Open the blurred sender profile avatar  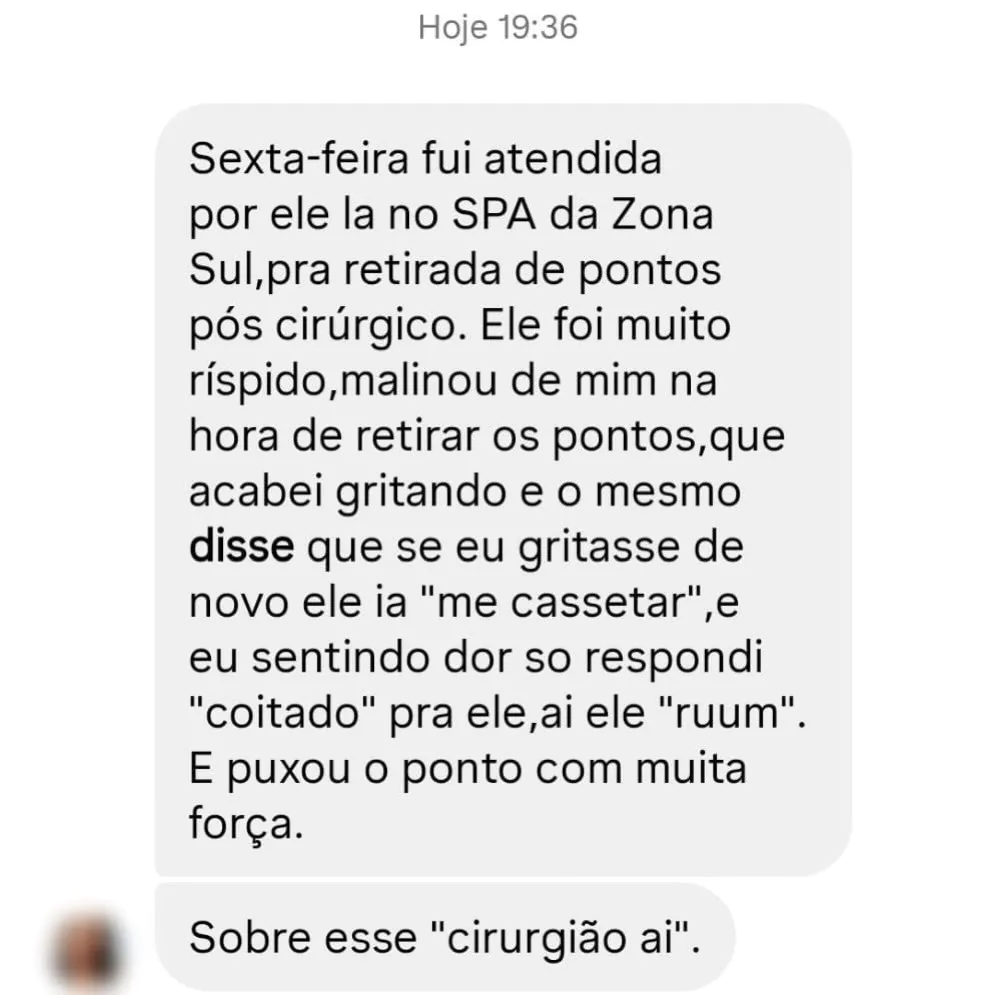tap(87, 953)
